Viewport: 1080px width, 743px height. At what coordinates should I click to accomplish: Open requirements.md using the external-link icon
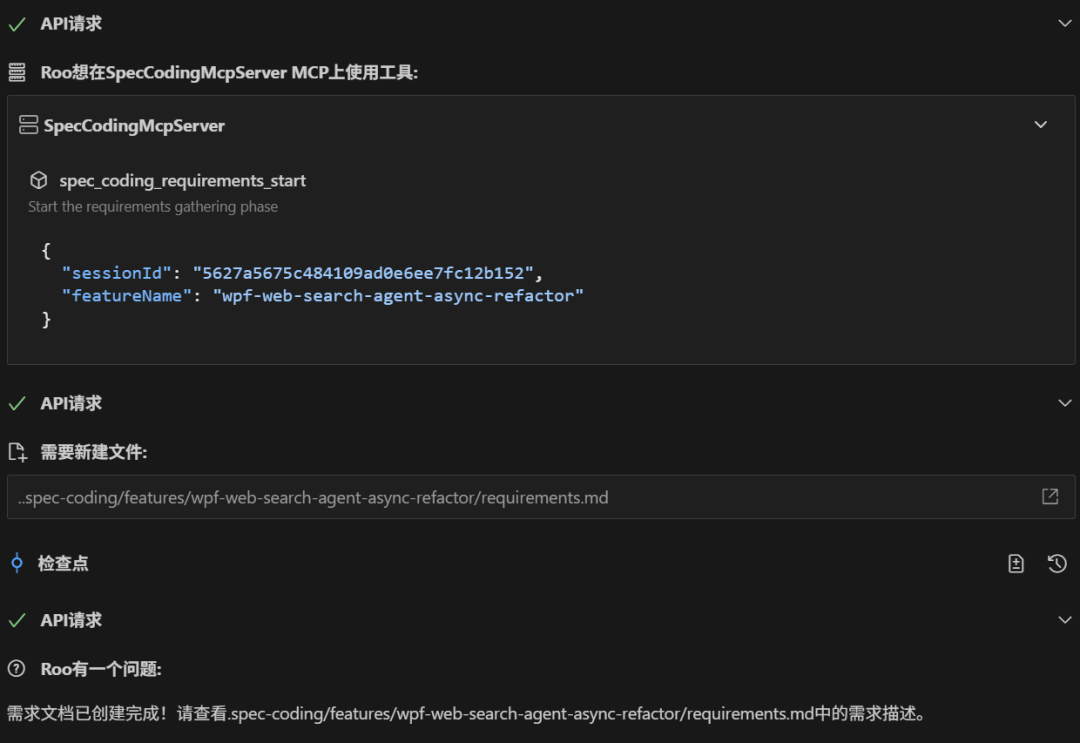pos(1048,496)
